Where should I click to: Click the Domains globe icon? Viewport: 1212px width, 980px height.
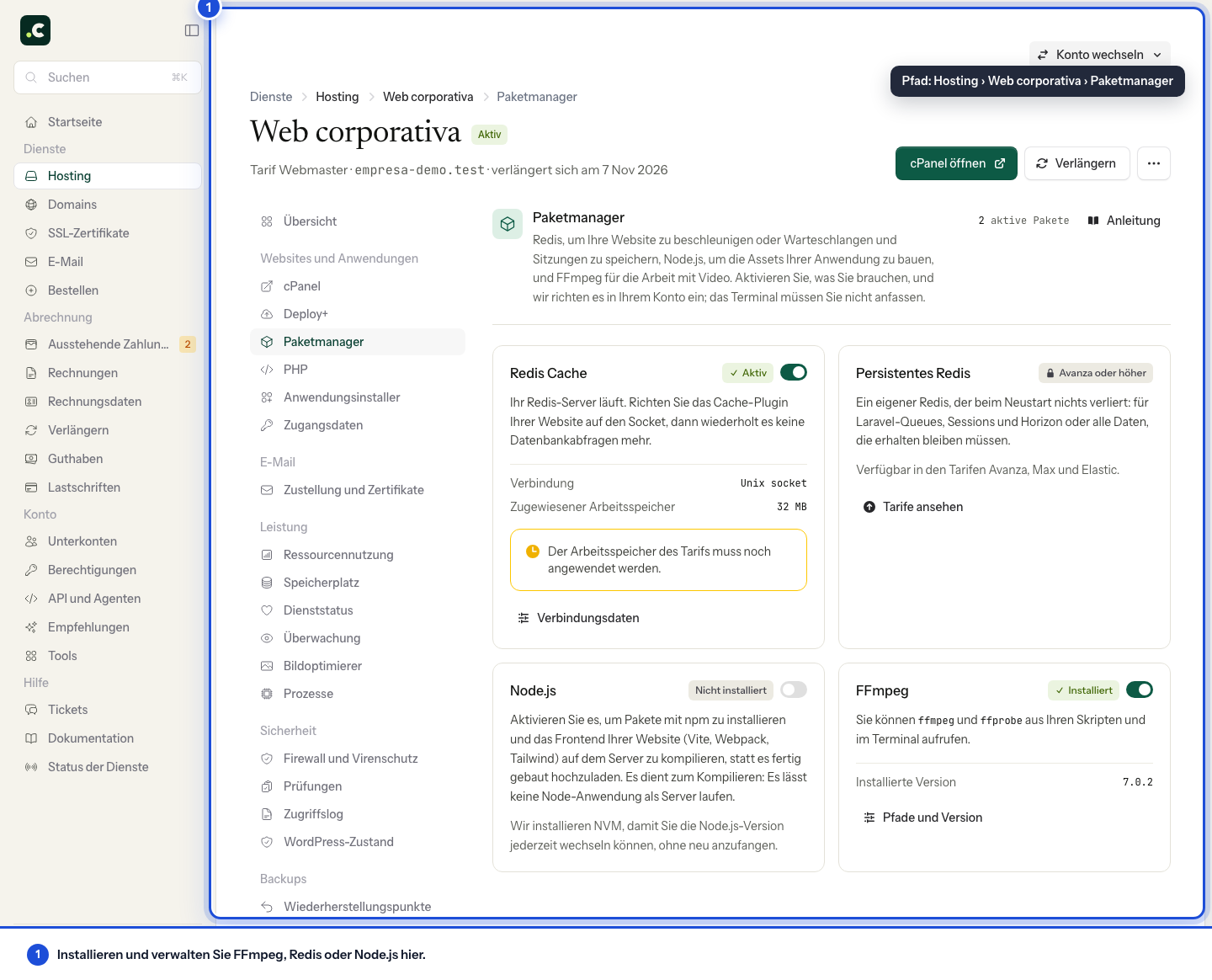pyautogui.click(x=31, y=205)
